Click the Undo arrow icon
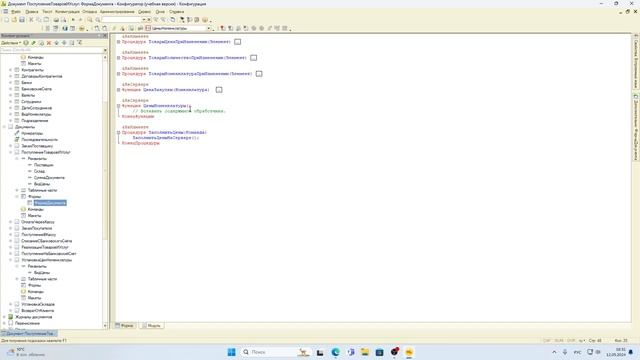 coord(73,20)
